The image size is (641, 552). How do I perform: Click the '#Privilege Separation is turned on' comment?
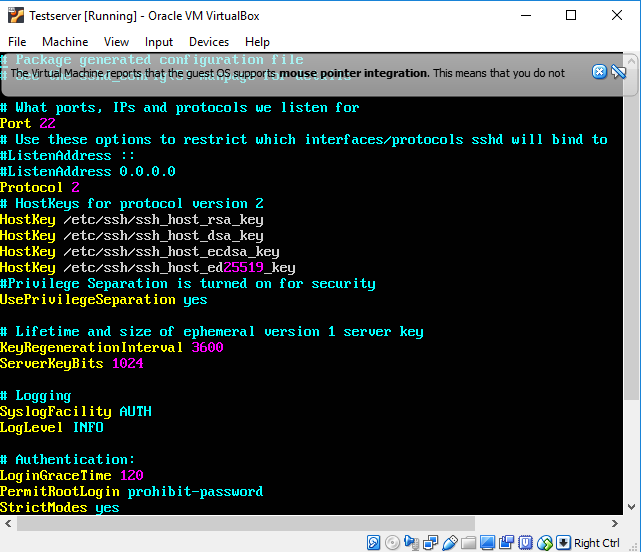point(188,283)
